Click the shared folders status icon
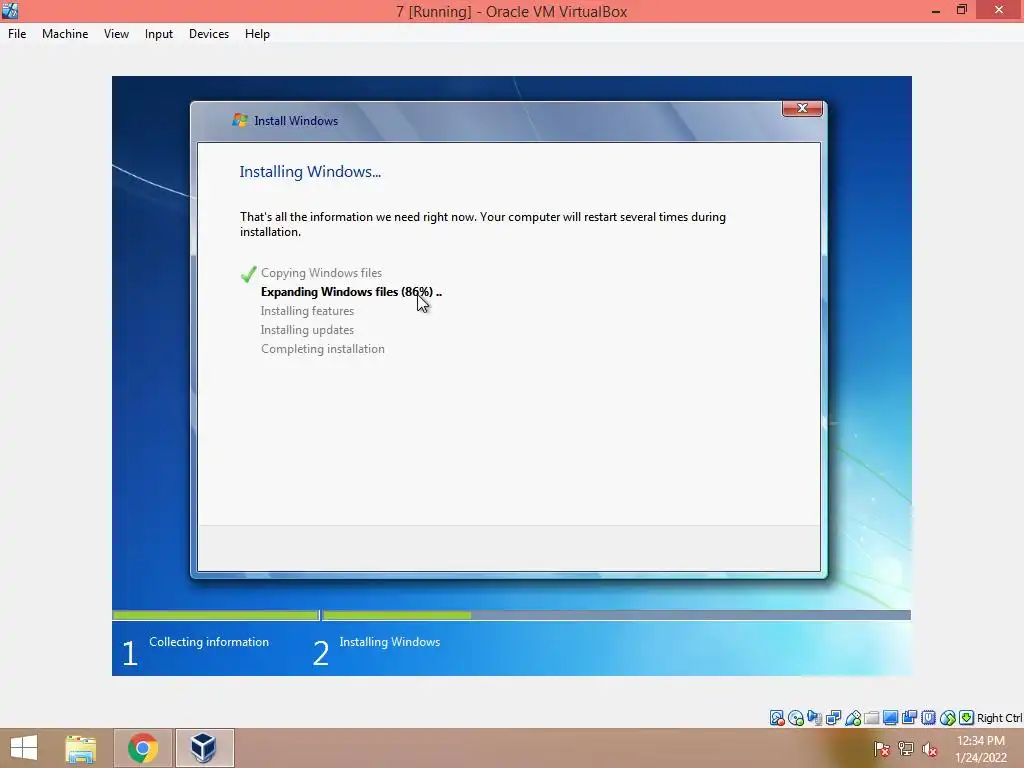This screenshot has height=768, width=1024. pyautogui.click(x=871, y=718)
